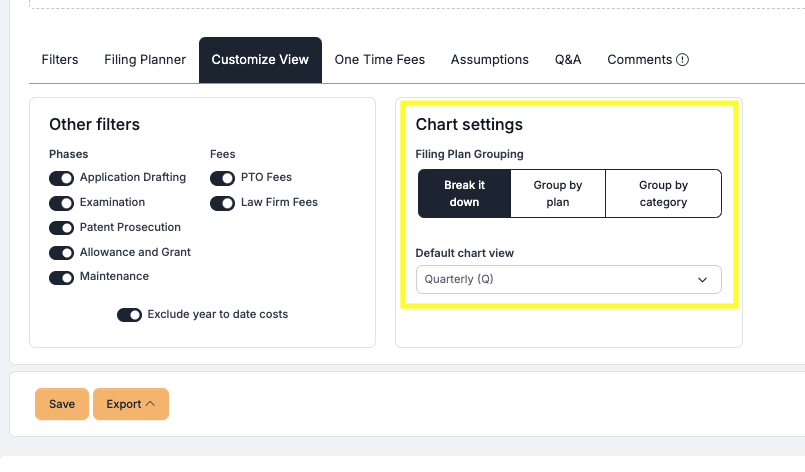805x472 pixels.
Task: Open the Filing Planner tab
Action: pyautogui.click(x=145, y=60)
